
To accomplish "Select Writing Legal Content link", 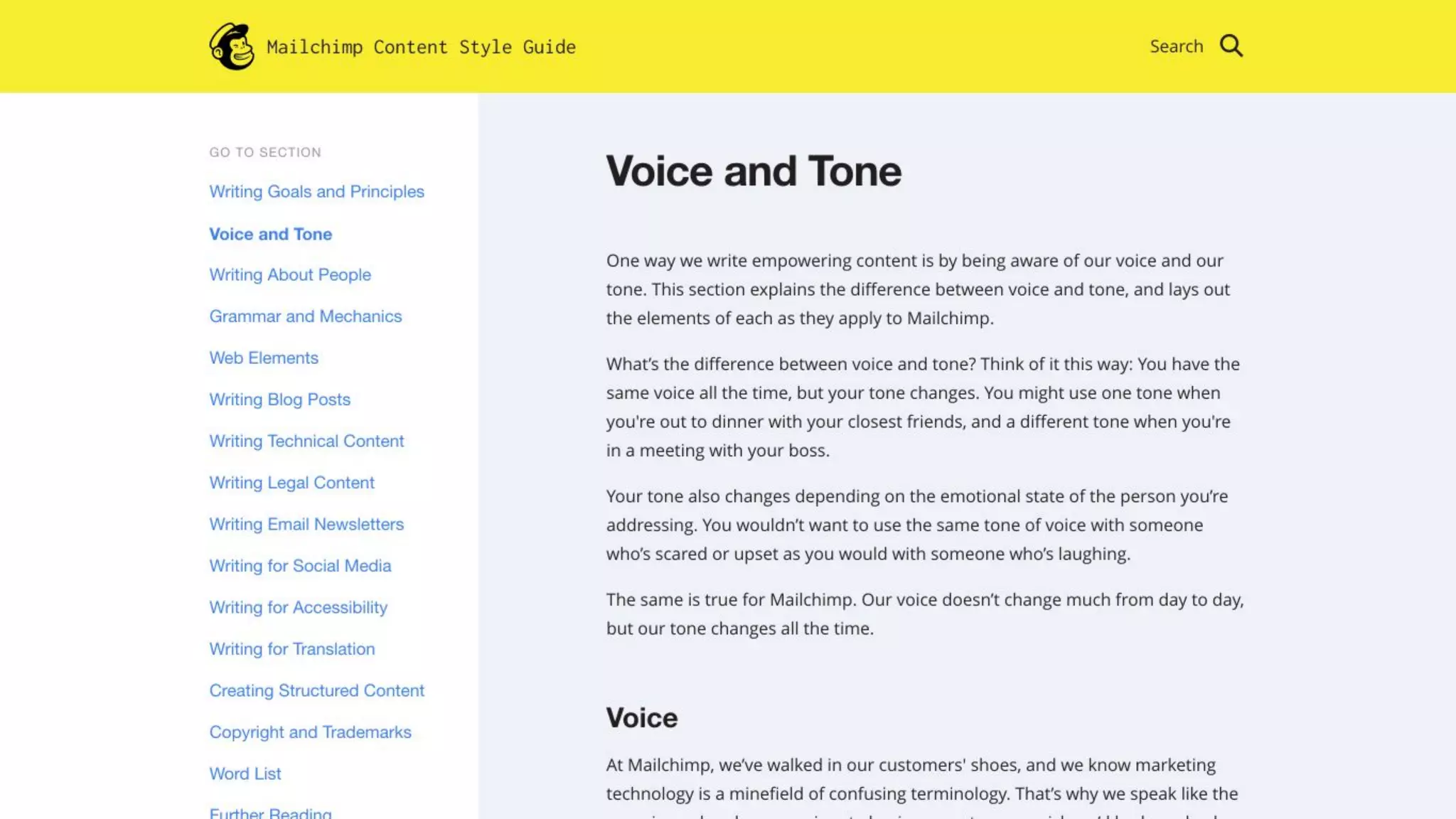I will pyautogui.click(x=291, y=483).
